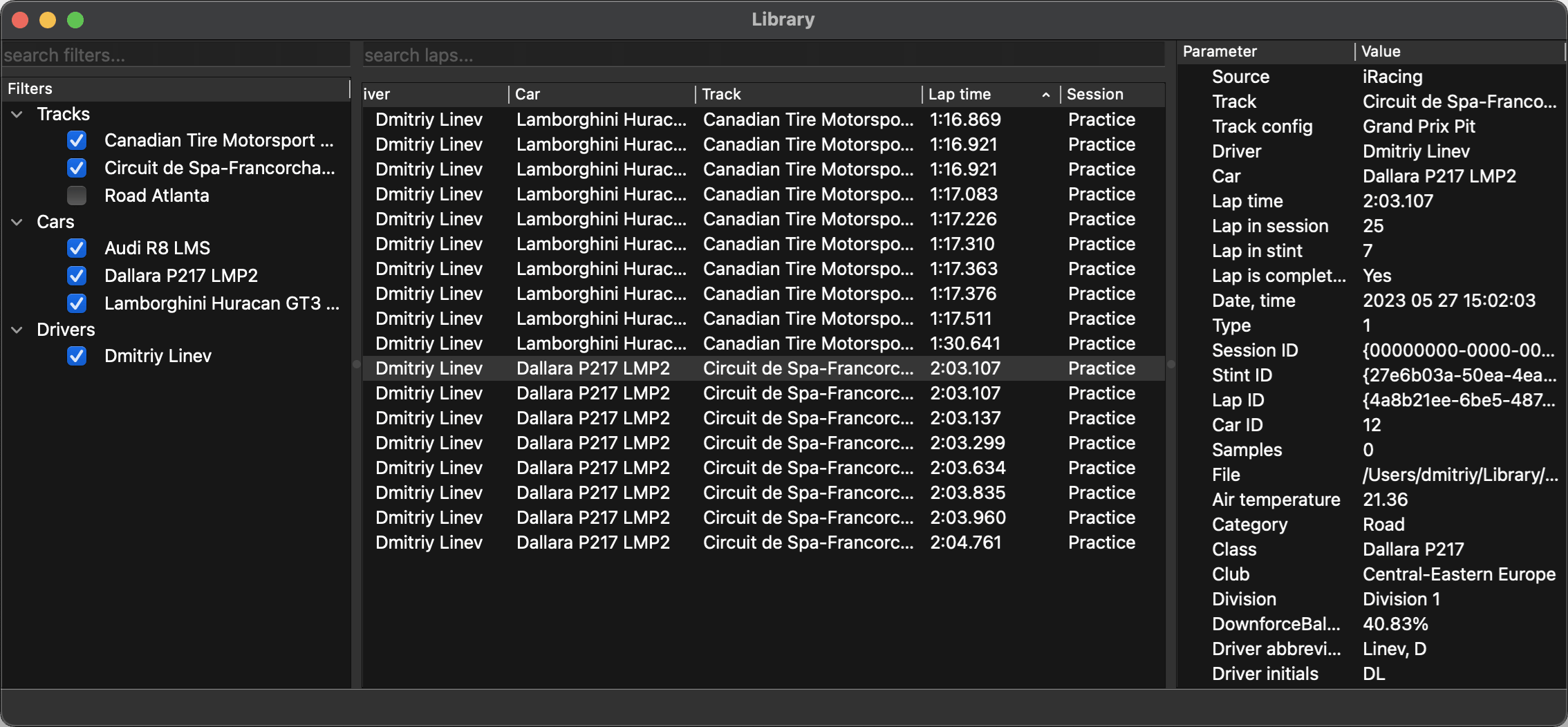Collapse the Cars filter group
This screenshot has width=1568, height=727.
[17, 222]
